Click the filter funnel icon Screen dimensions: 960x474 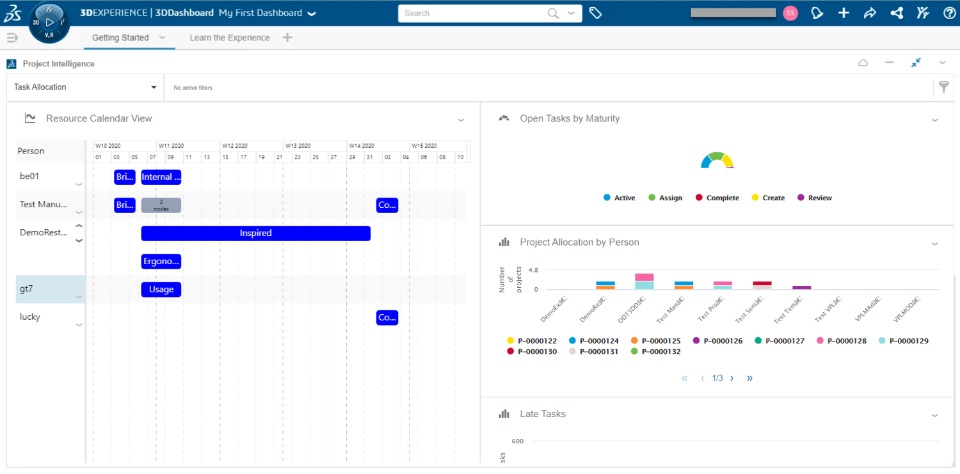(x=943, y=87)
